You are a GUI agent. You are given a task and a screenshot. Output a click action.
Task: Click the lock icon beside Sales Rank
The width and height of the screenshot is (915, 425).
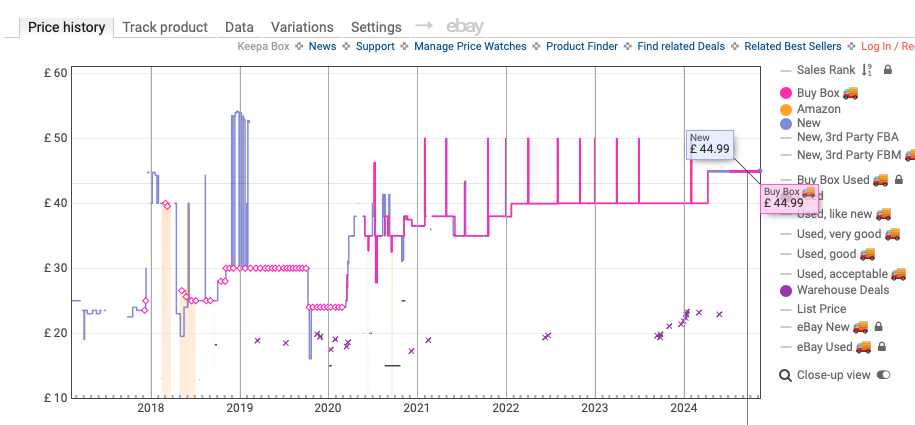[886, 70]
